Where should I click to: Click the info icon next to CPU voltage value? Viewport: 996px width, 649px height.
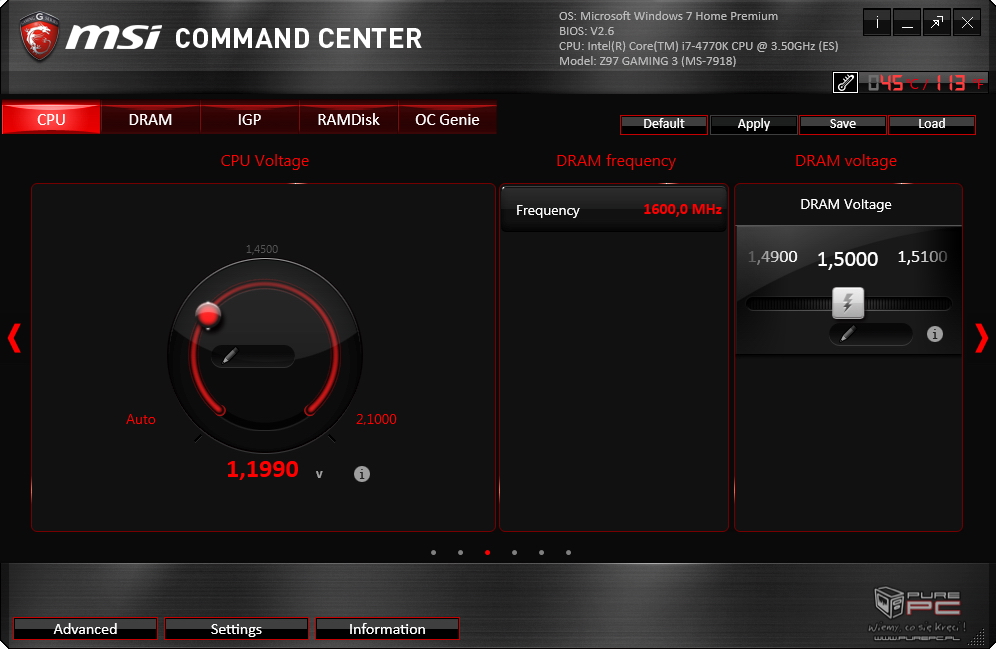(x=361, y=474)
